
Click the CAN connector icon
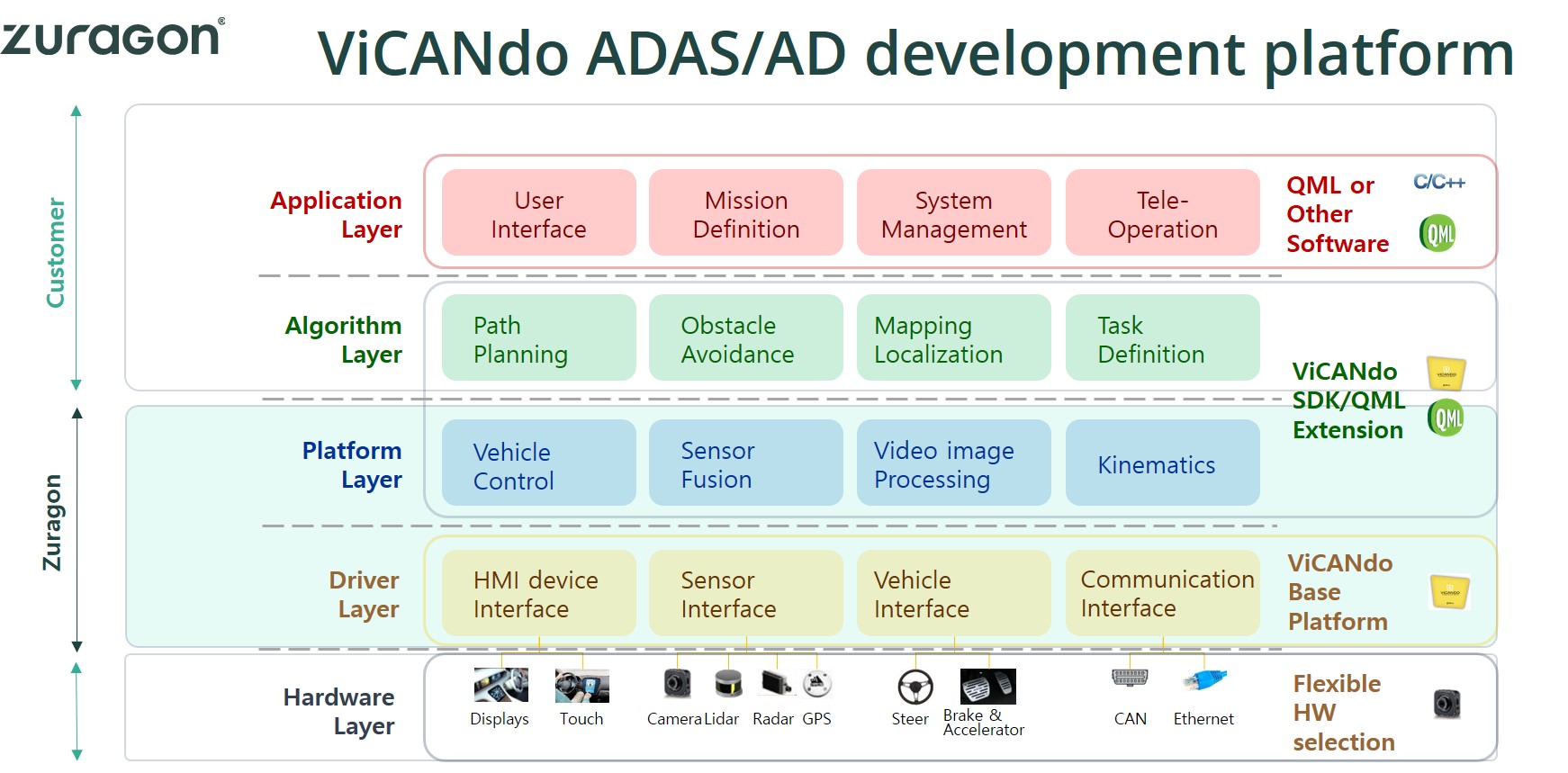click(1130, 678)
